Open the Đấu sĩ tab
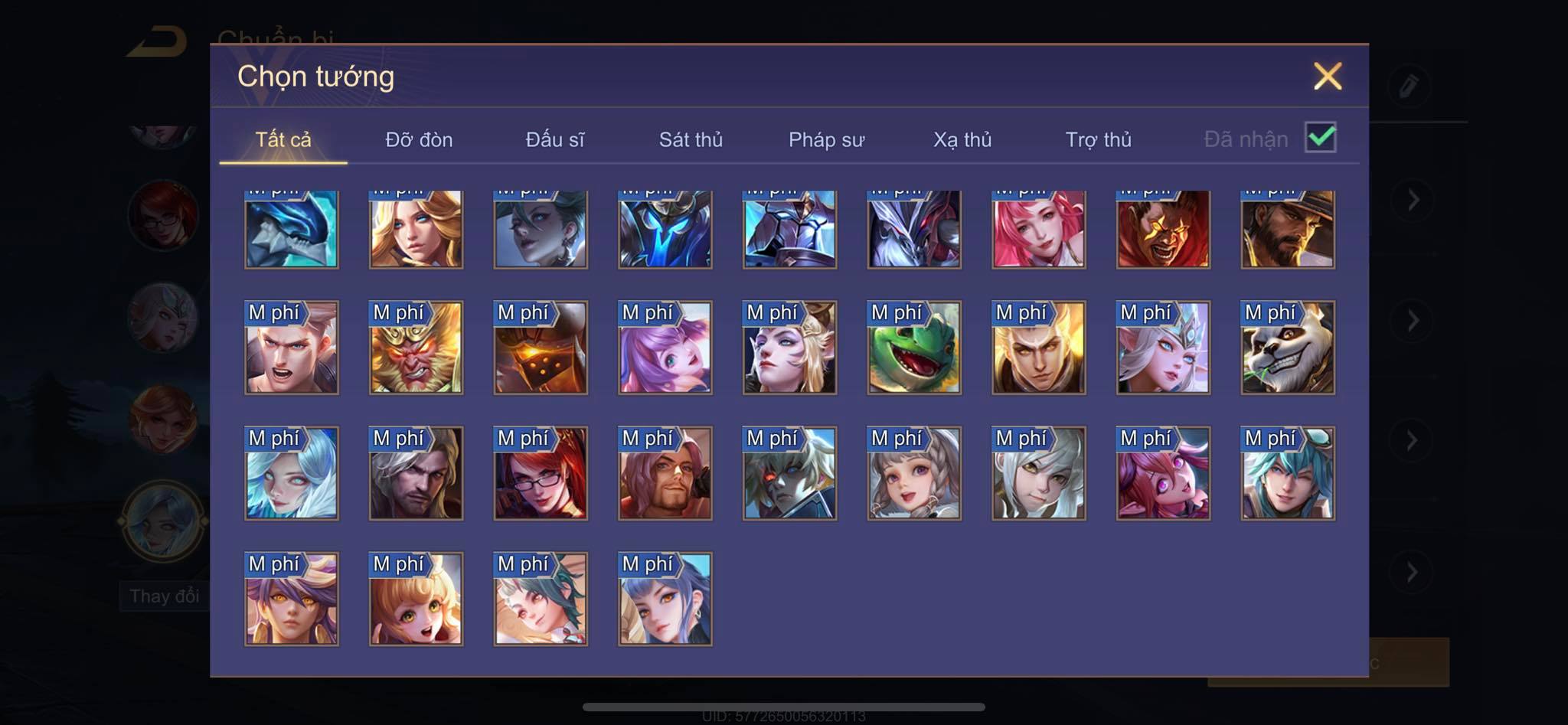The image size is (1568, 725). tap(554, 139)
